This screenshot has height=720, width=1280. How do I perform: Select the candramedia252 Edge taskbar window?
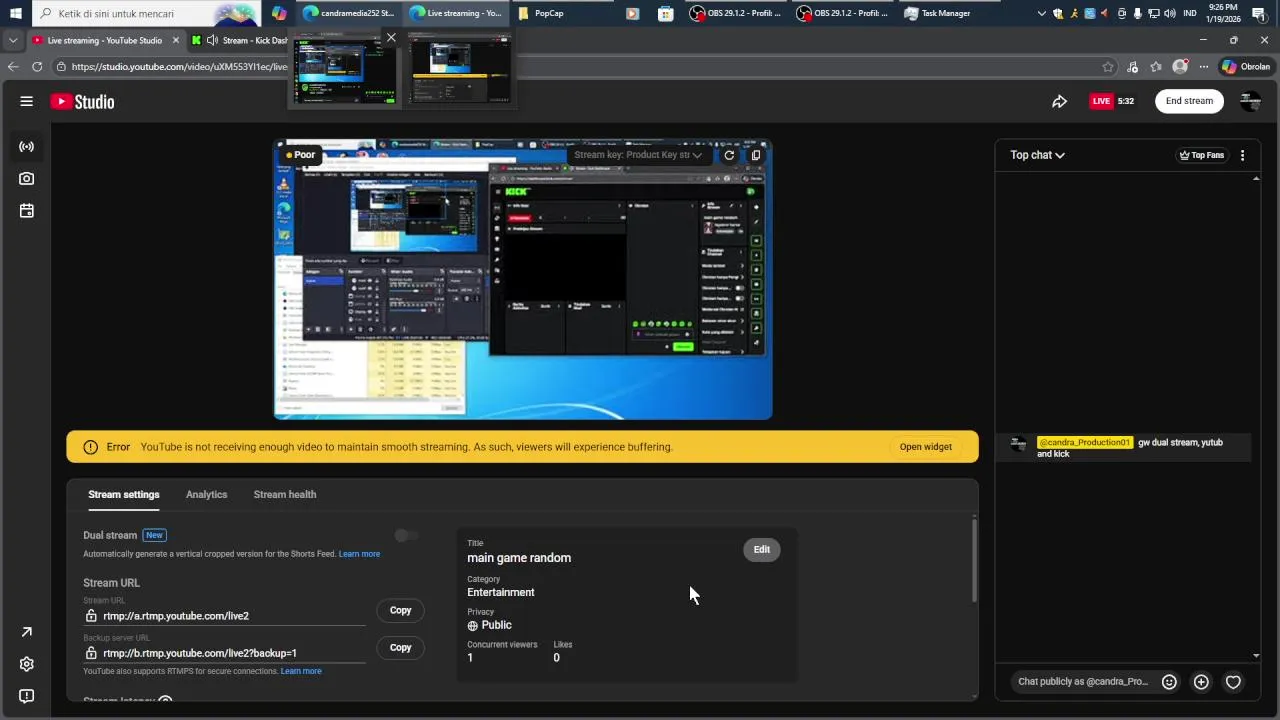coord(350,13)
